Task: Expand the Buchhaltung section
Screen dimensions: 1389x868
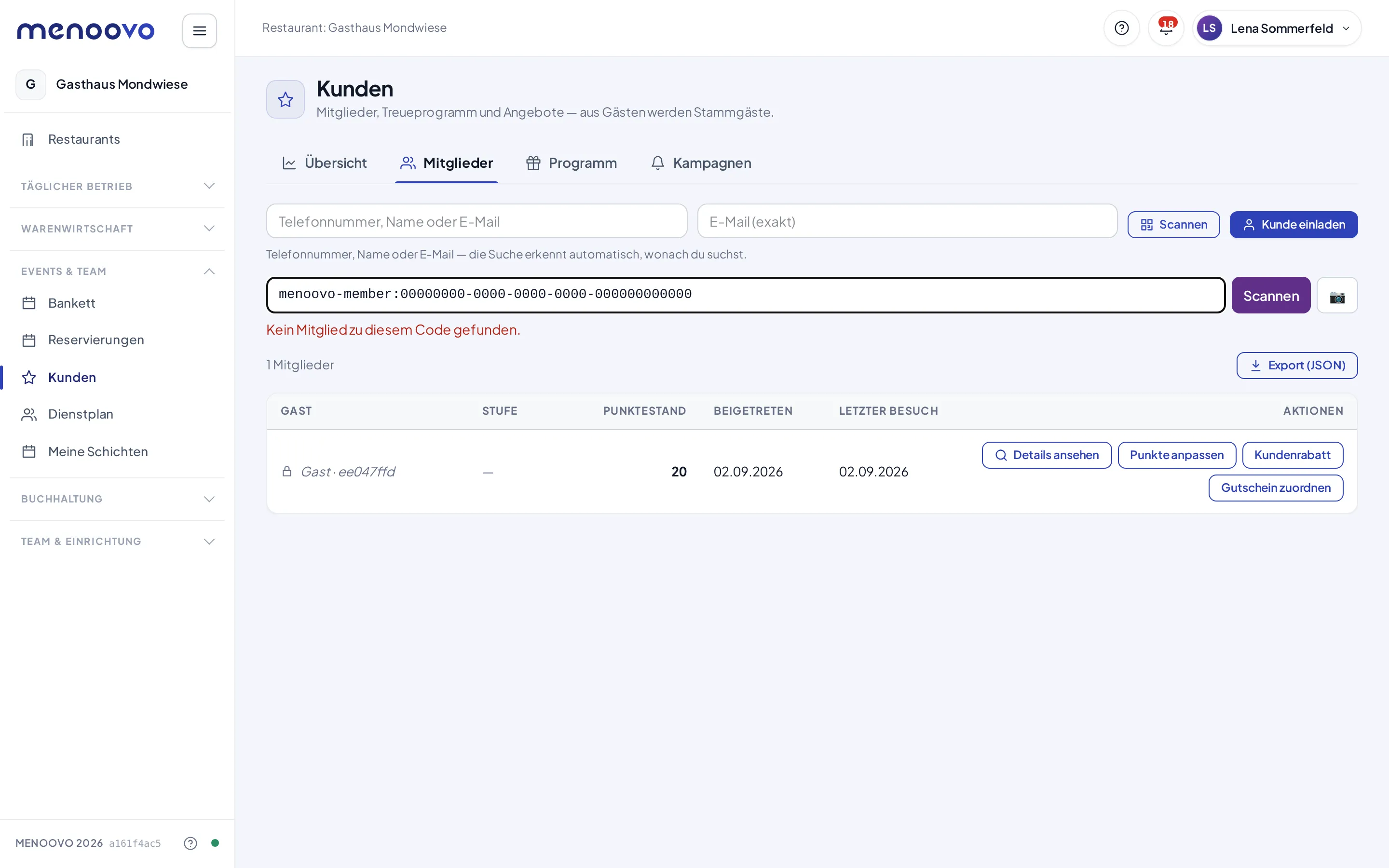Action: tap(117, 499)
